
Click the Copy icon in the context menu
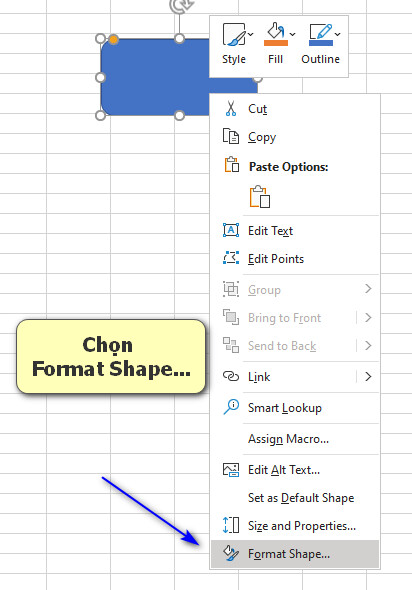(x=231, y=136)
